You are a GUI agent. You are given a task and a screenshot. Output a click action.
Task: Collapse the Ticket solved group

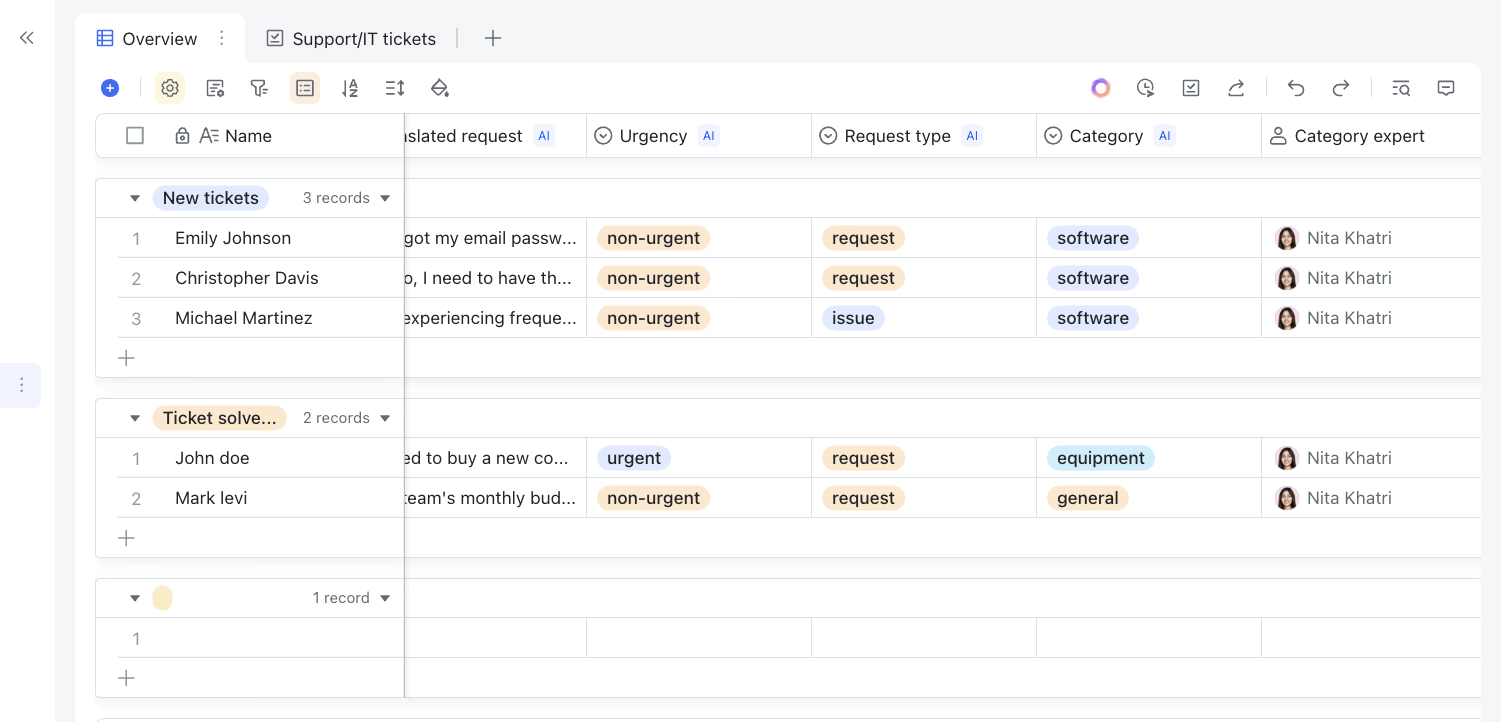135,418
